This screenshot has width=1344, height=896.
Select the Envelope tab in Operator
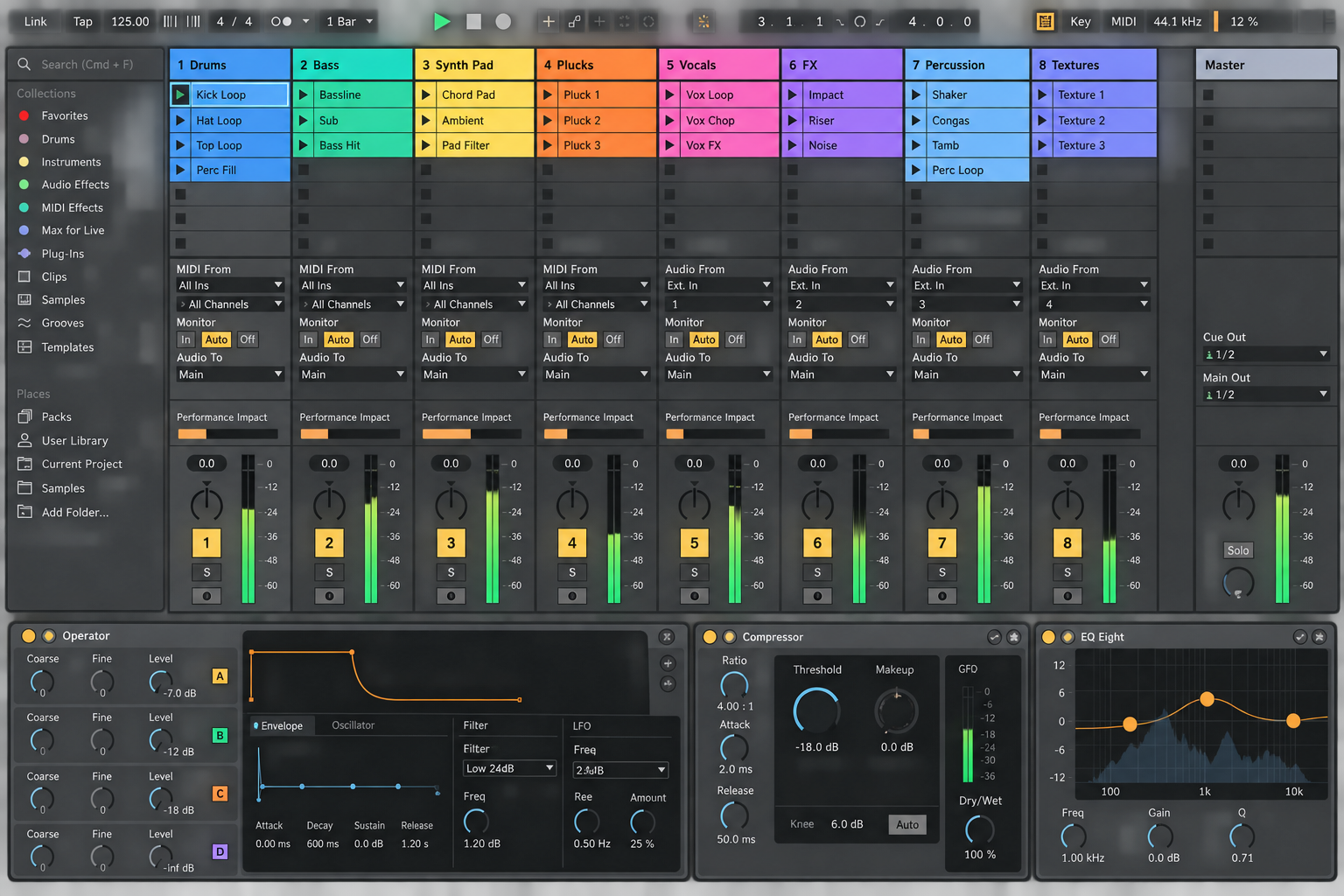(x=282, y=726)
